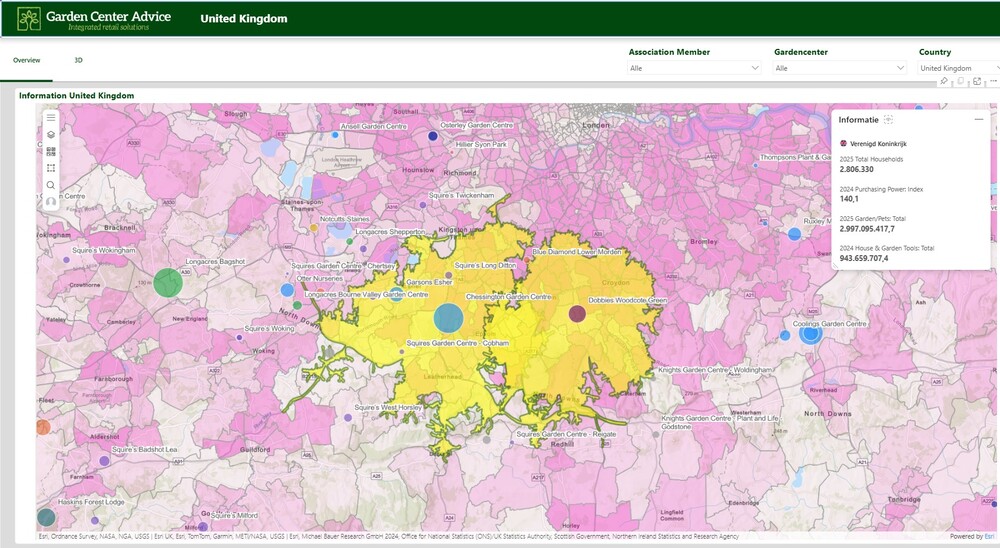Minimize the Informatie panel

pyautogui.click(x=979, y=119)
